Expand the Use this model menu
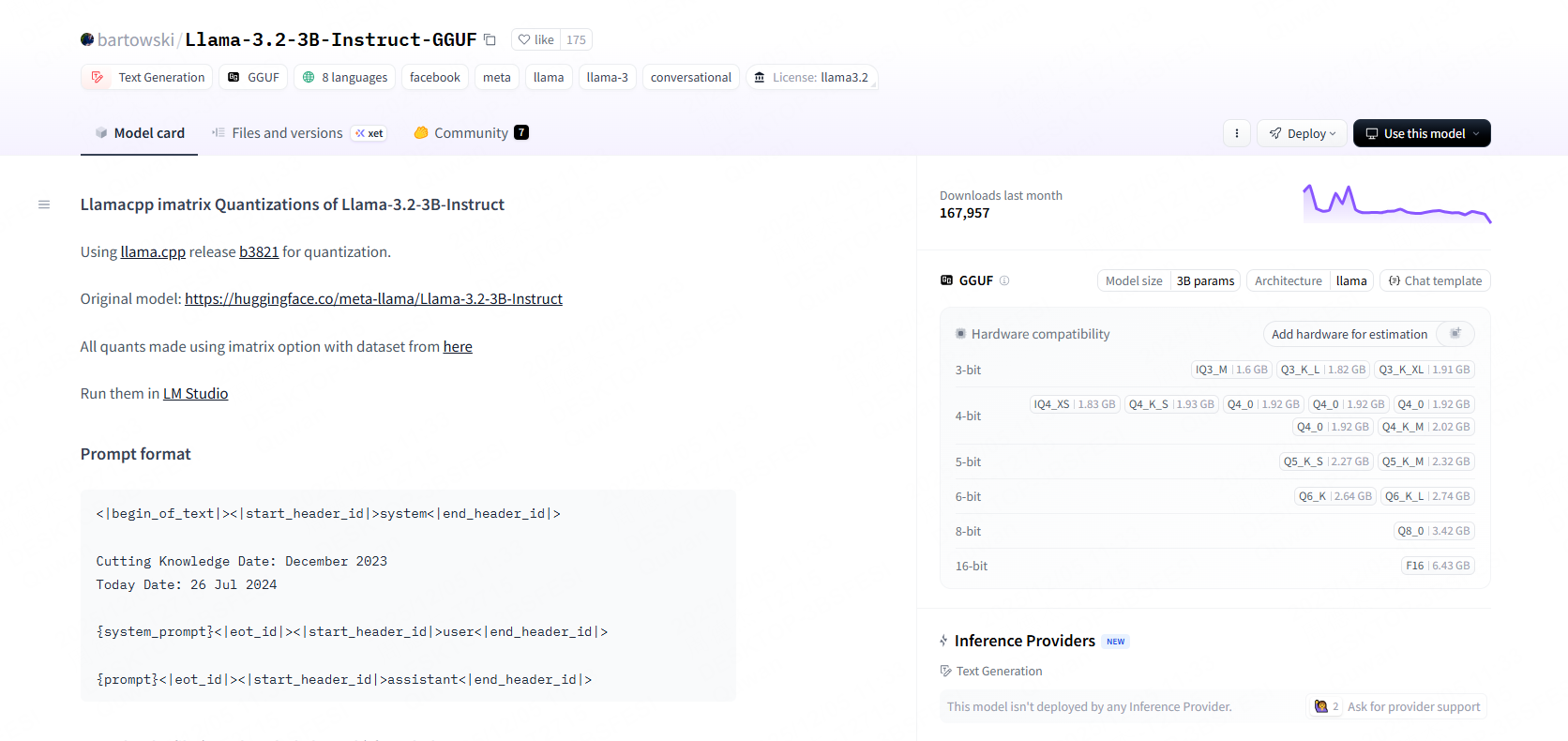This screenshot has width=1568, height=741. click(1421, 133)
